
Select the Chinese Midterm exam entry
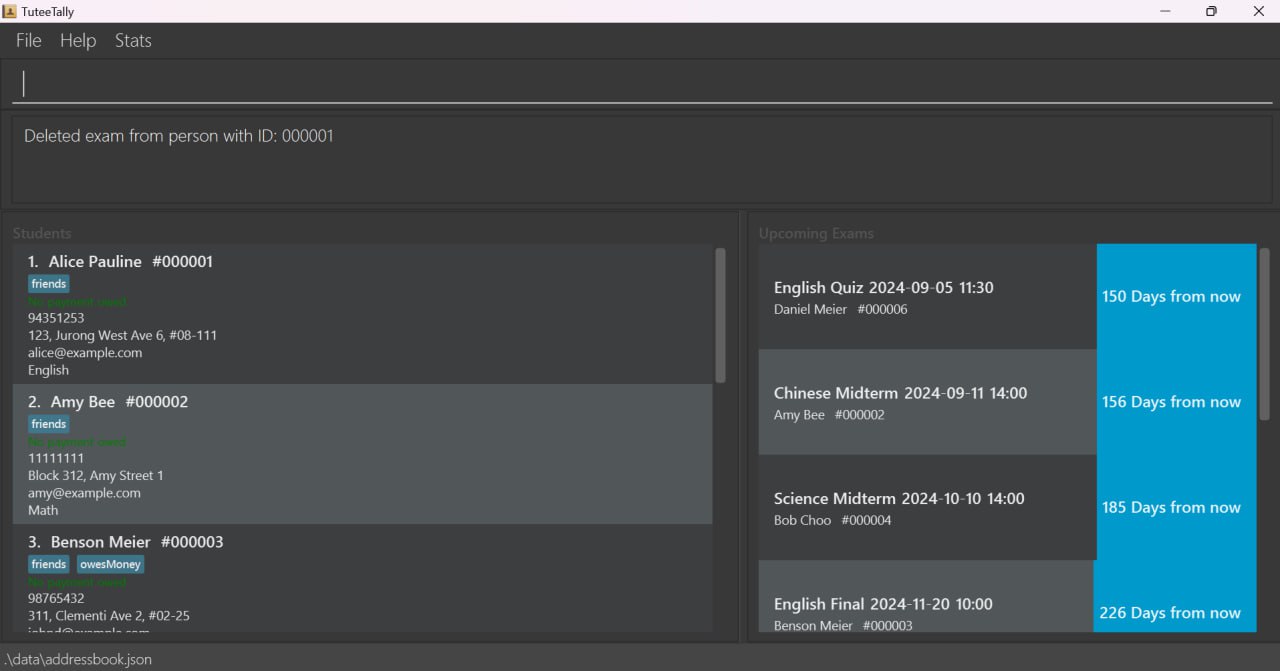click(927, 402)
